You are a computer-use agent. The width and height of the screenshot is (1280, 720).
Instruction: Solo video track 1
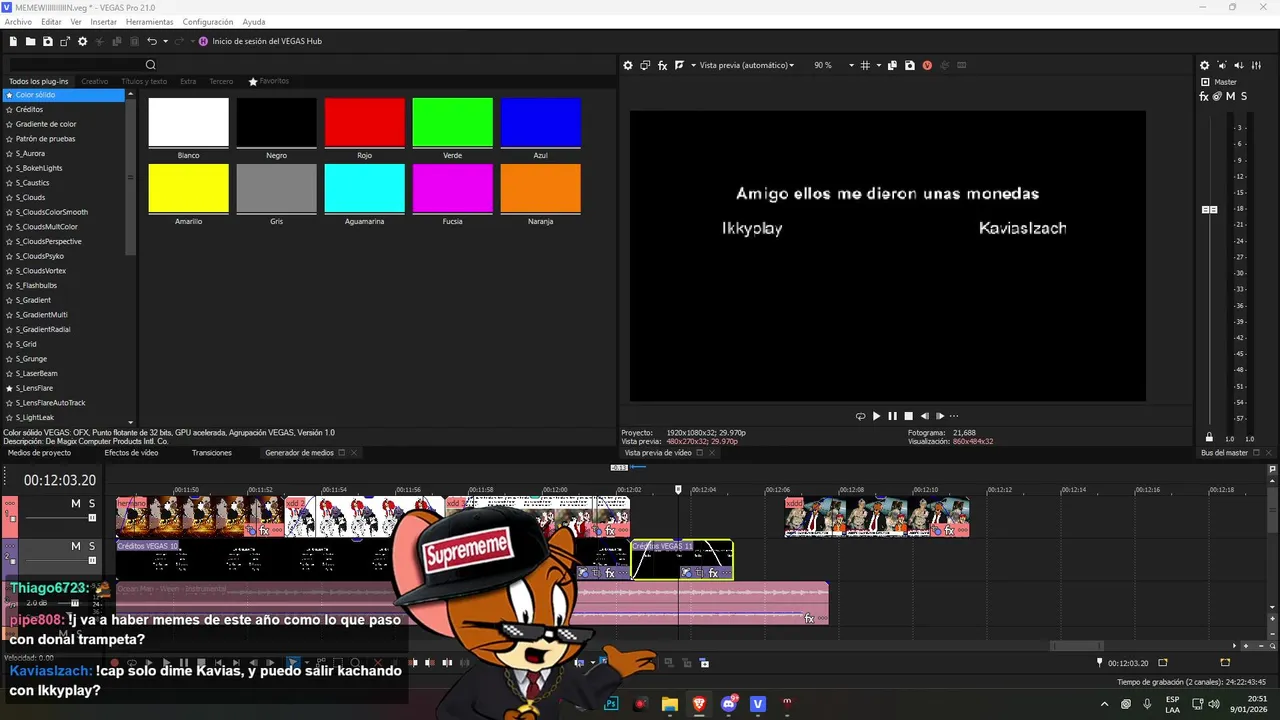92,503
